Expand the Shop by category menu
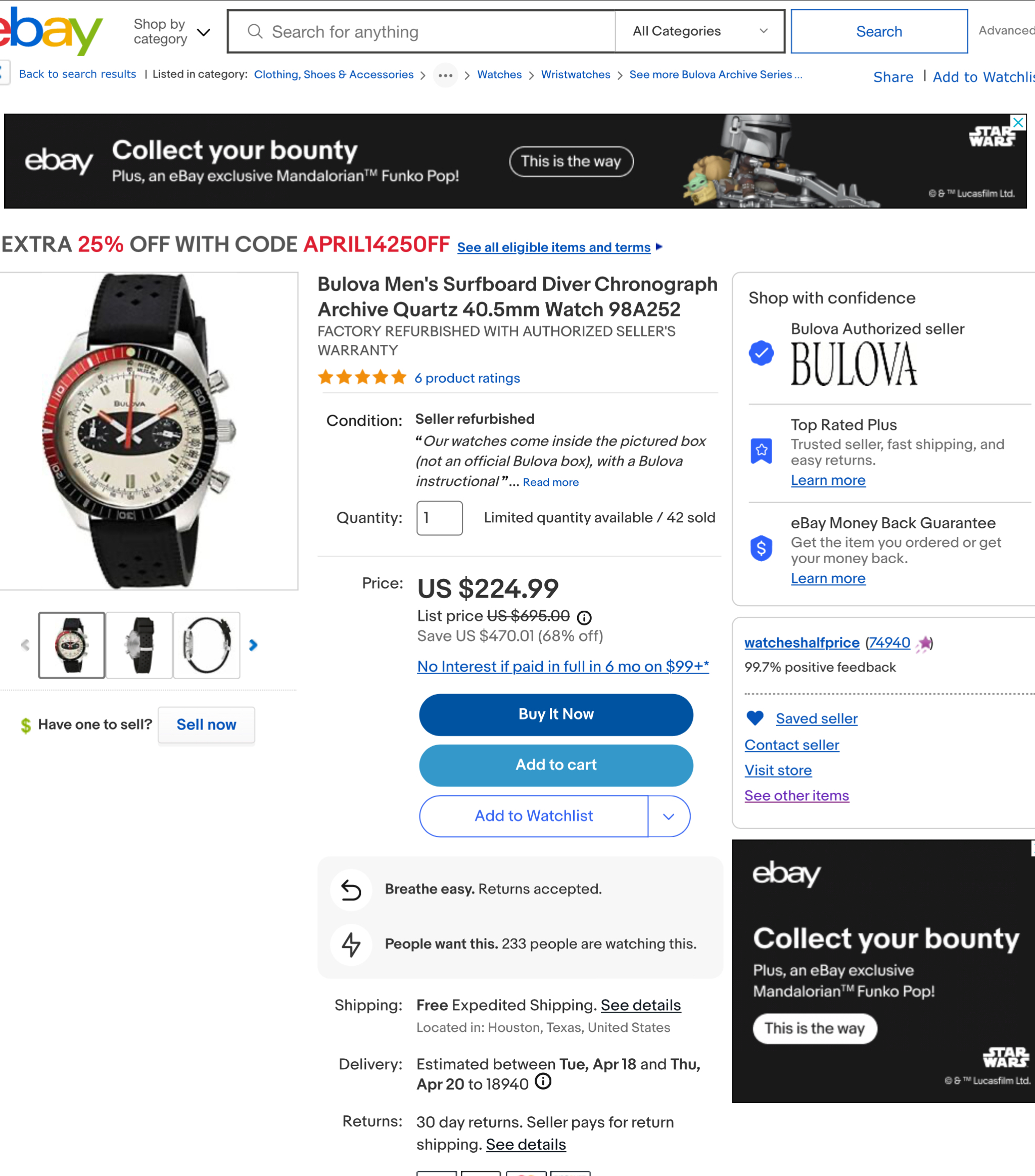Viewport: 1035px width, 1176px height. pos(171,32)
